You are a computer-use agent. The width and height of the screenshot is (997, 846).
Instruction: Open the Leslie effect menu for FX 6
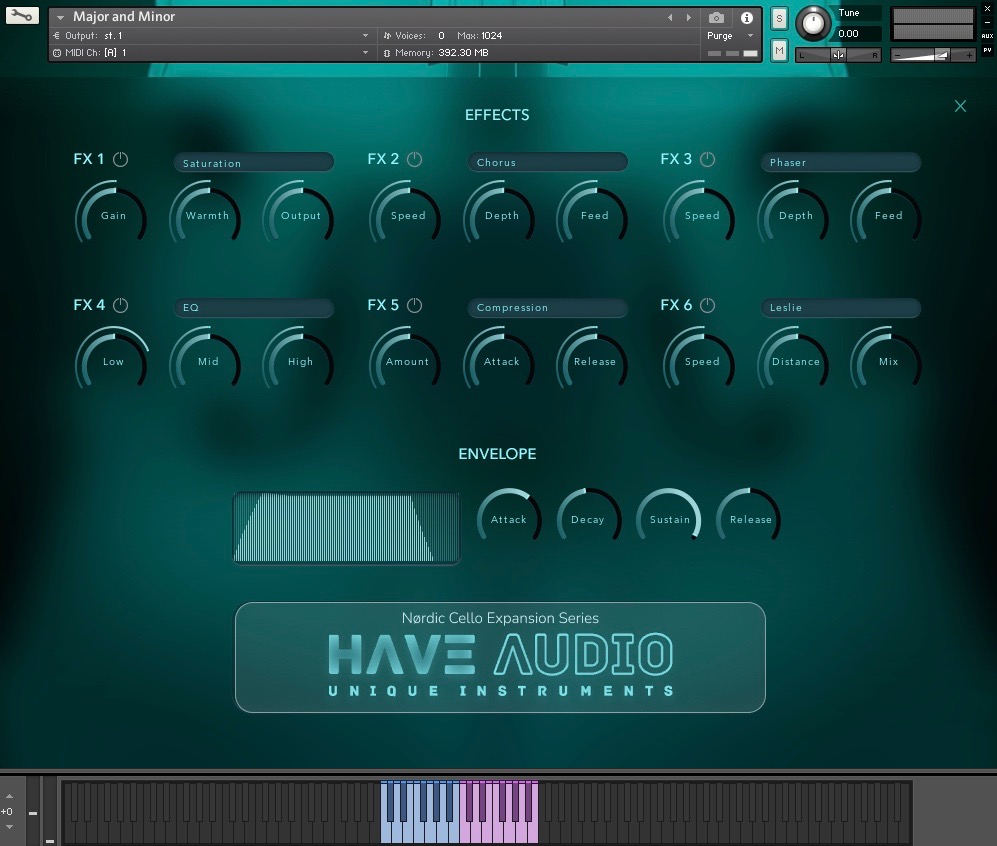point(840,307)
